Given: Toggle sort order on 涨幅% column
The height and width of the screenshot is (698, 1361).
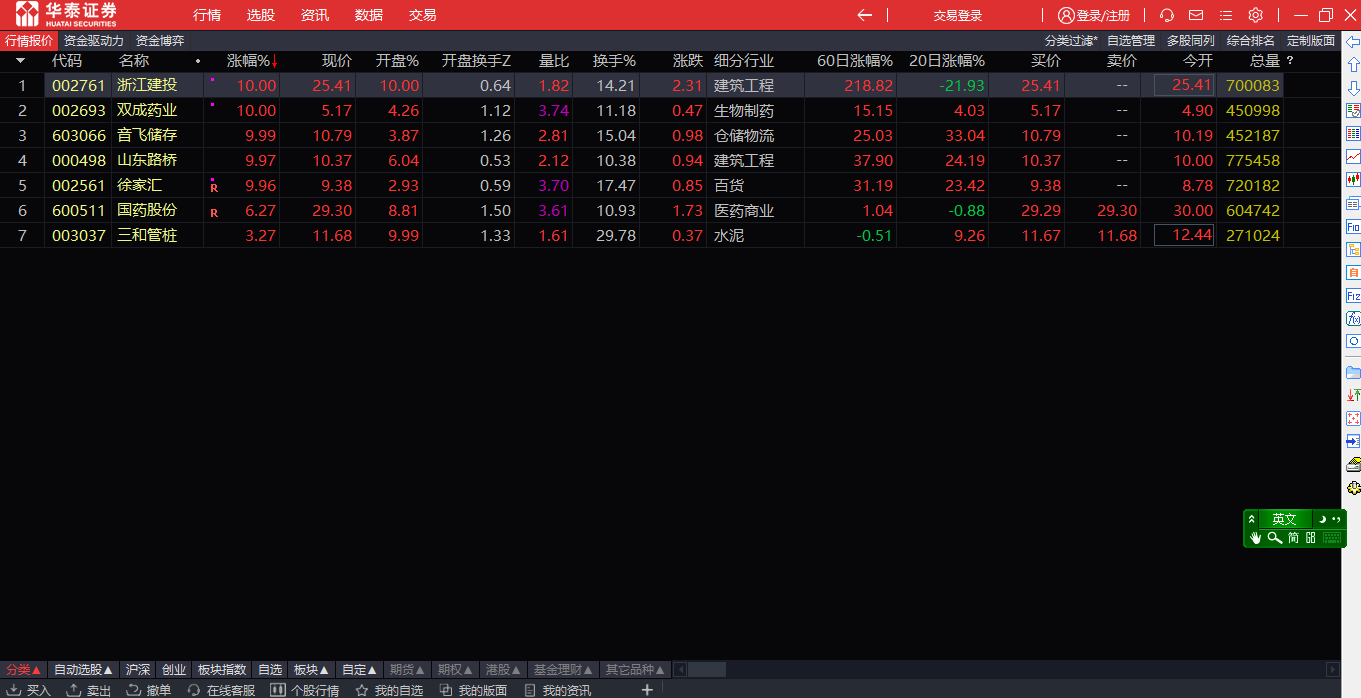Looking at the screenshot, I should 252,60.
